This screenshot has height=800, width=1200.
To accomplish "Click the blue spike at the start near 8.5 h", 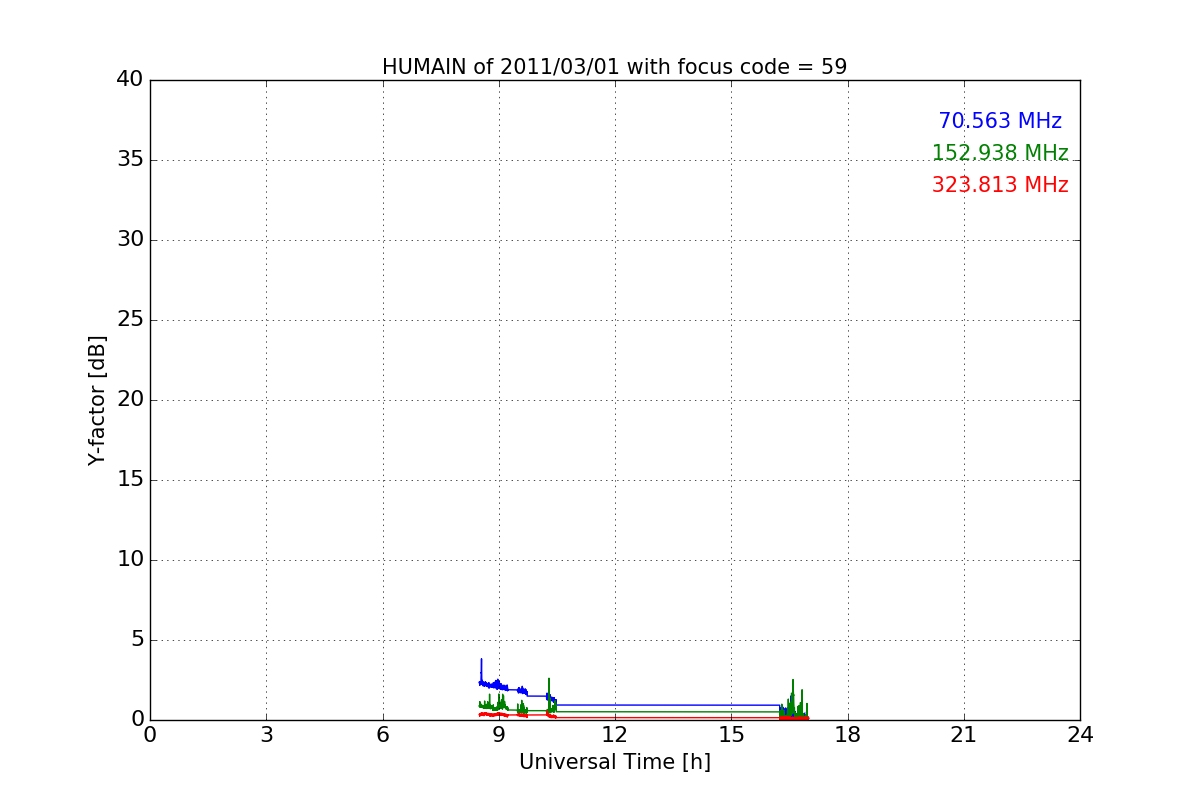I will click(x=481, y=671).
